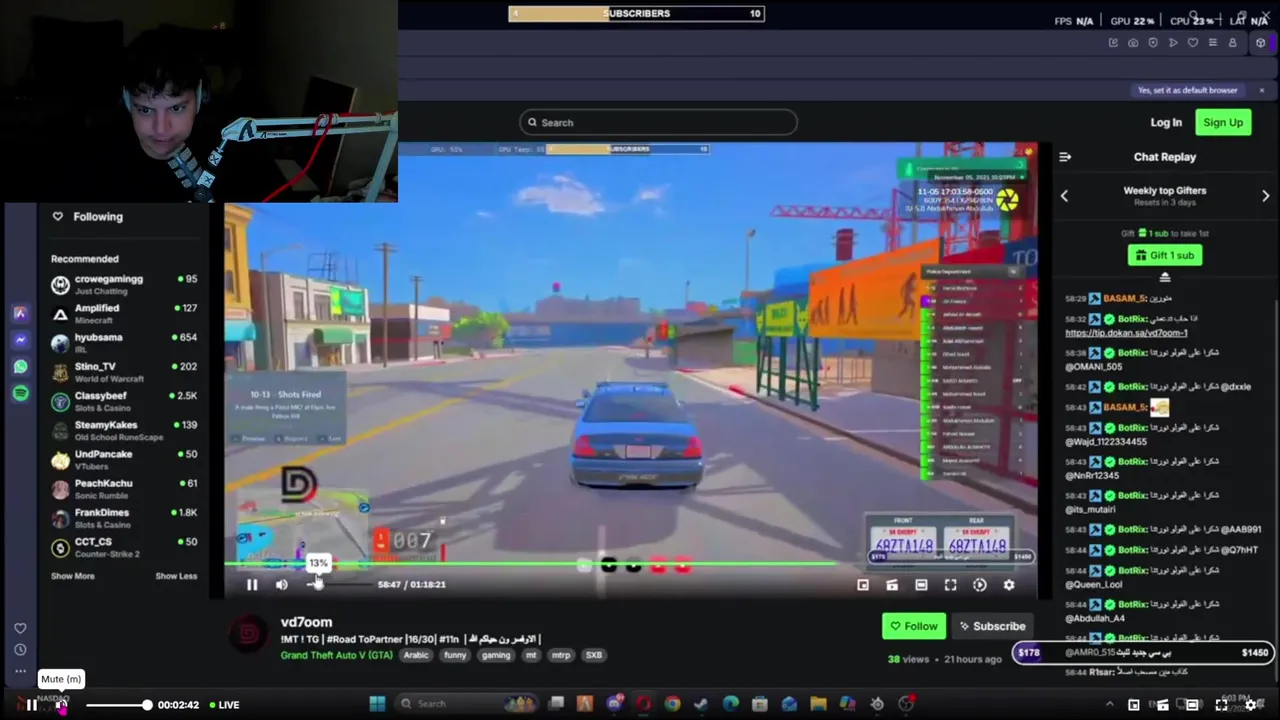Click the playback speed icon in player

980,585
